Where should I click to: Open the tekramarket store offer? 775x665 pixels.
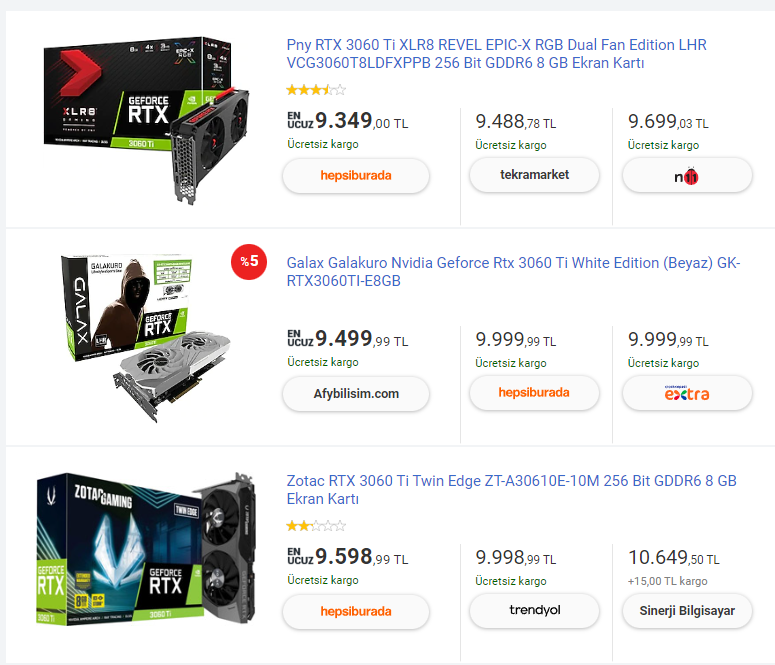[x=534, y=175]
